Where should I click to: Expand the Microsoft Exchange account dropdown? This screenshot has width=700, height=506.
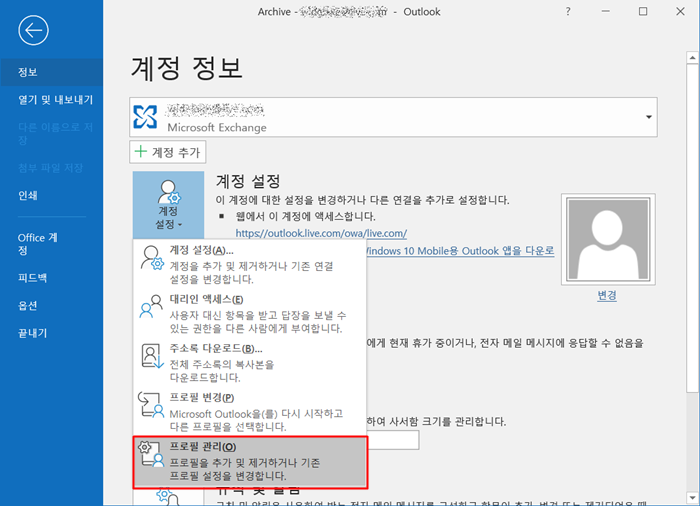pos(649,117)
